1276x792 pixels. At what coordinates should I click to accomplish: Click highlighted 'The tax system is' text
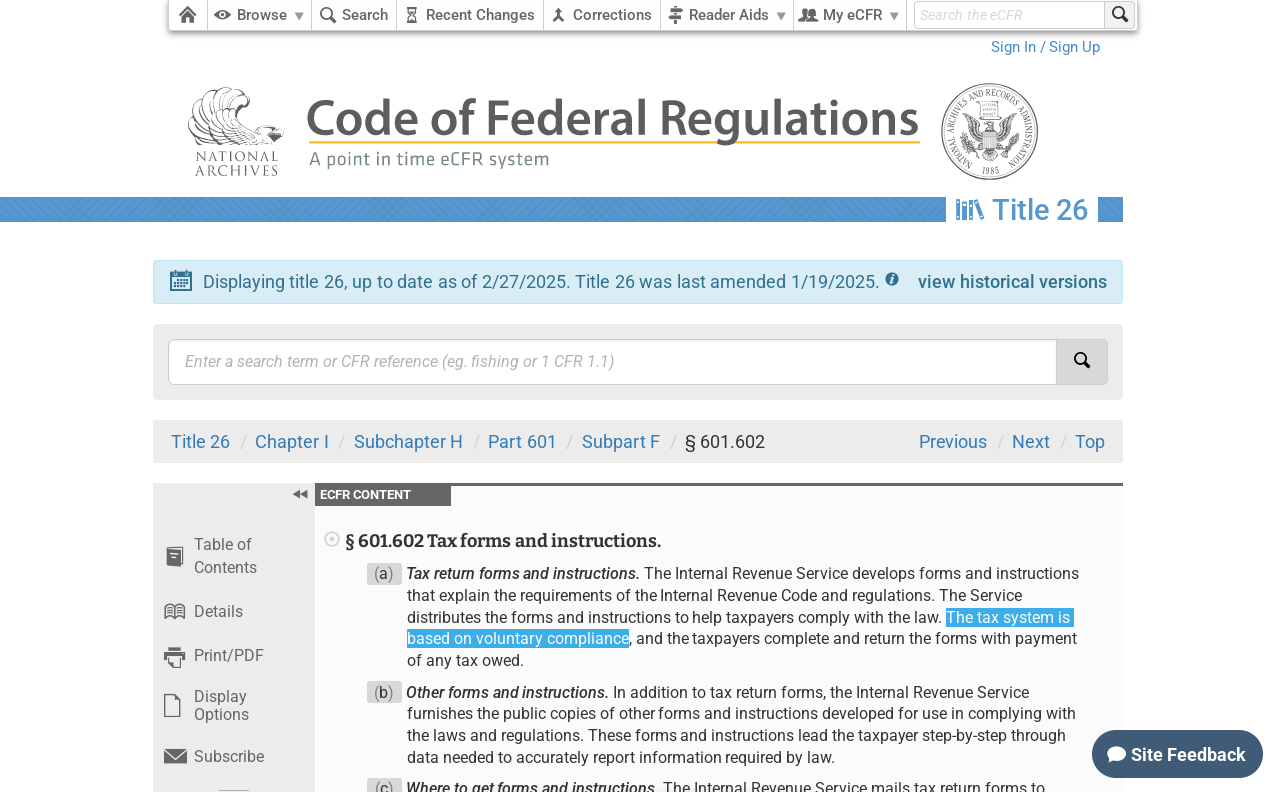(1008, 618)
